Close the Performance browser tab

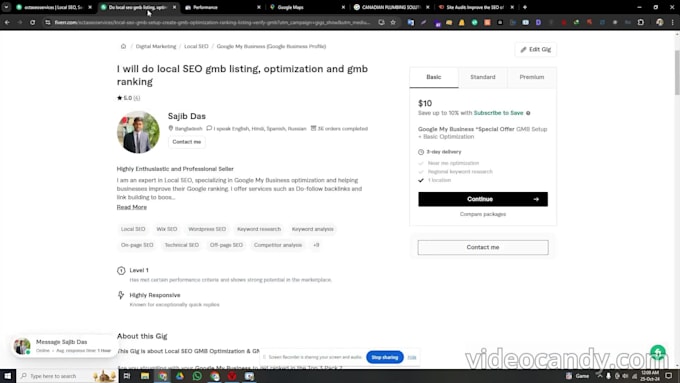tap(259, 7)
